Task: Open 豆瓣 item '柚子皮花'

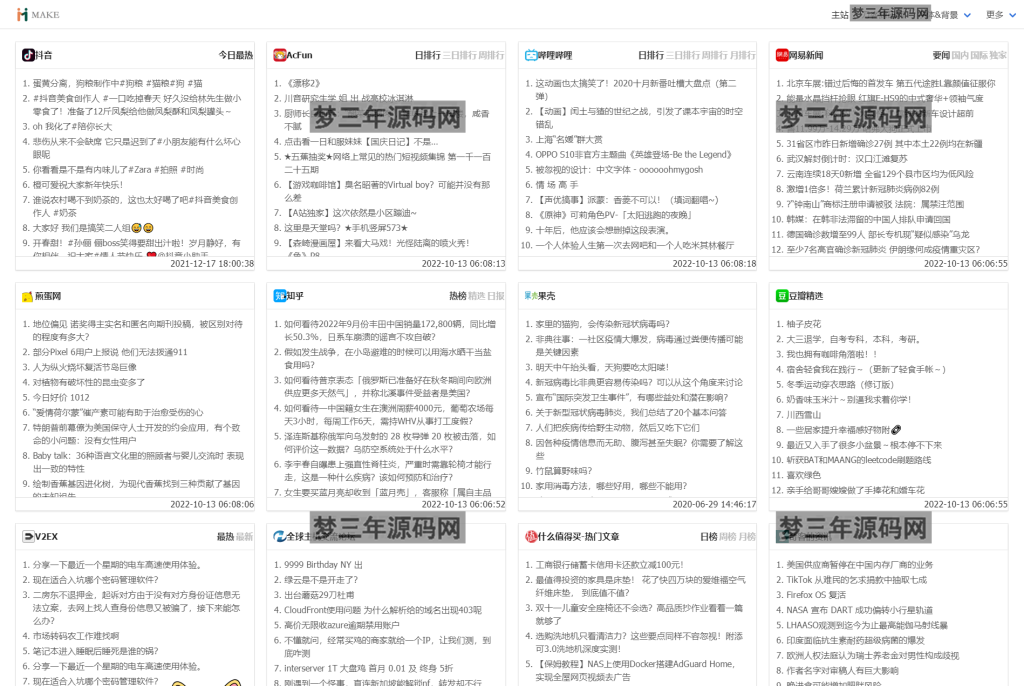Action: (x=804, y=324)
